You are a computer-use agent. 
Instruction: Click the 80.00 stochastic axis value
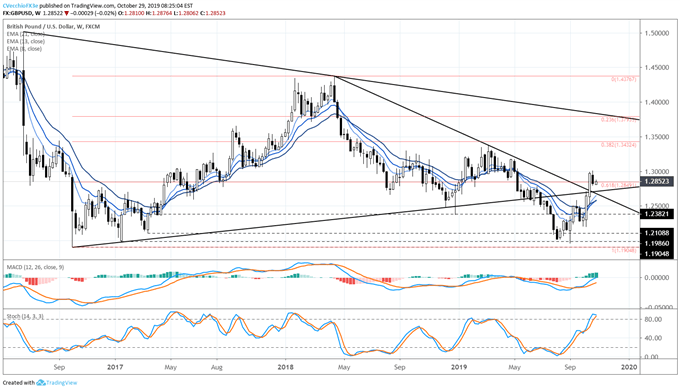click(654, 319)
